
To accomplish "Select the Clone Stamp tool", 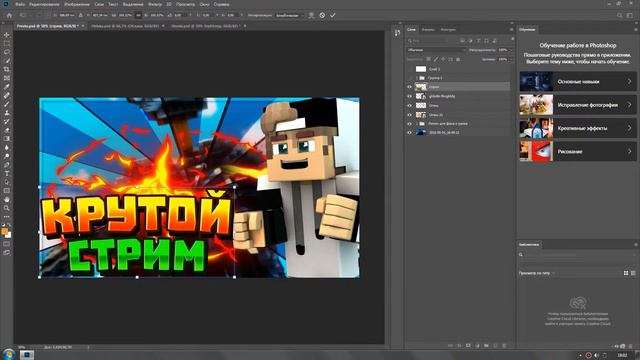I will pos(7,113).
